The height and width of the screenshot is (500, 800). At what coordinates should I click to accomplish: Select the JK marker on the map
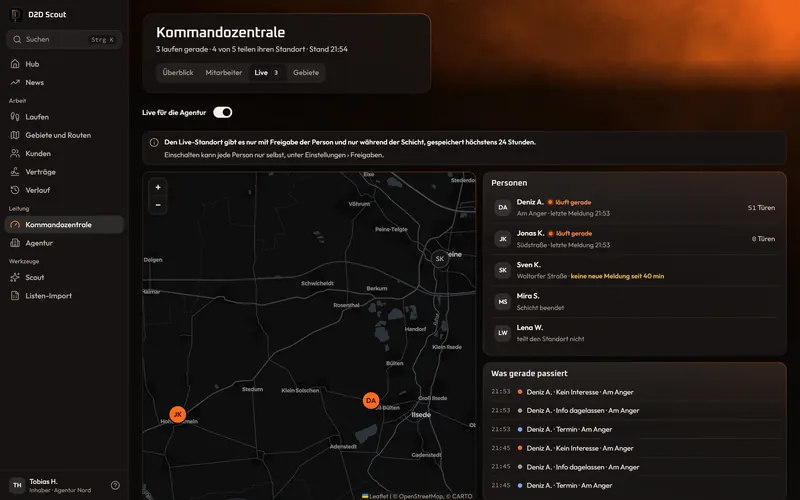tap(178, 414)
